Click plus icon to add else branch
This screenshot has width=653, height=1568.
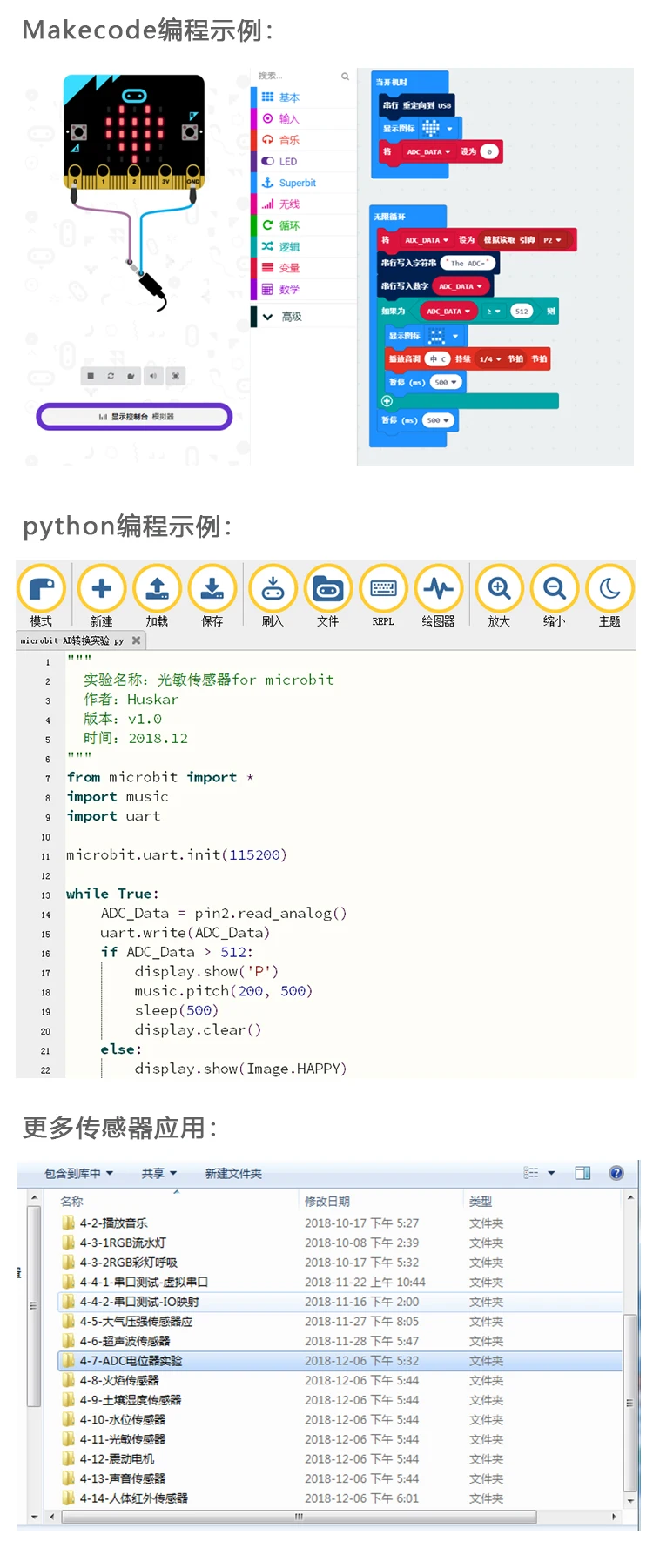[x=387, y=401]
